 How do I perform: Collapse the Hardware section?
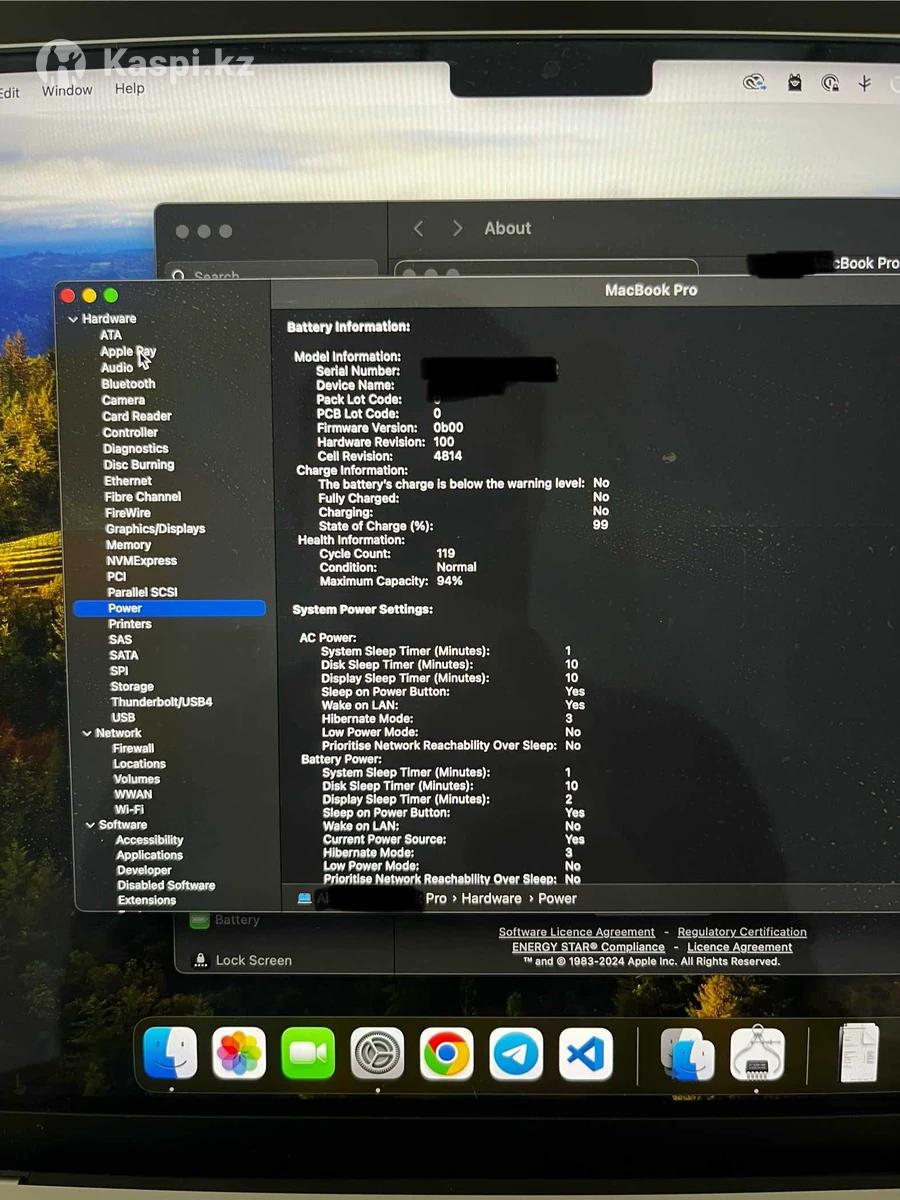coord(72,319)
